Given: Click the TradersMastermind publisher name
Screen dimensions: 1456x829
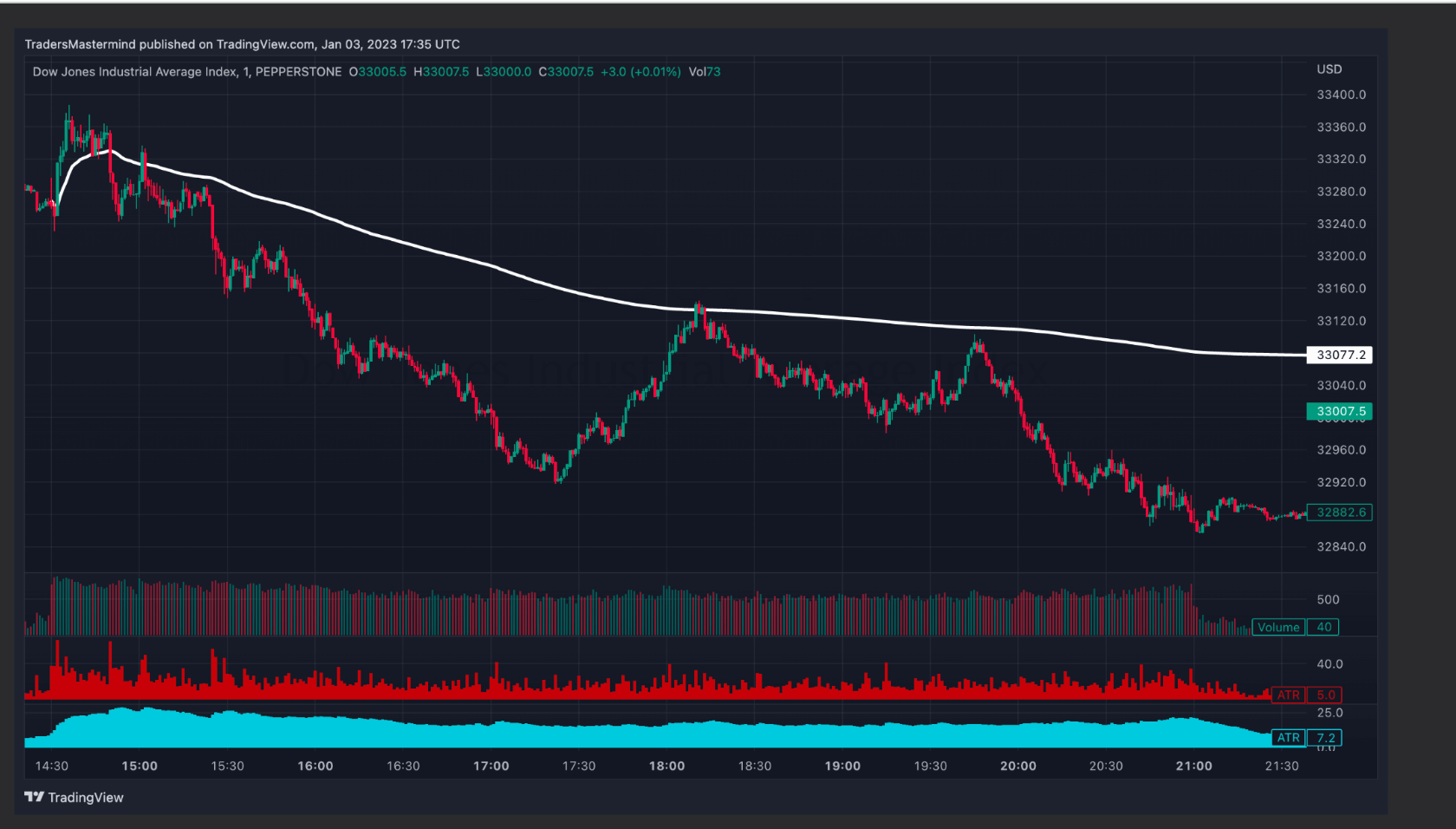Looking at the screenshot, I should point(73,44).
